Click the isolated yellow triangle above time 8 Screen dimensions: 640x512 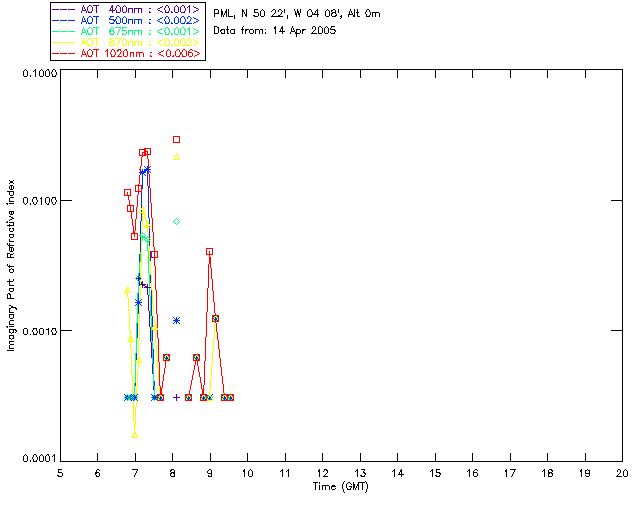(x=176, y=157)
